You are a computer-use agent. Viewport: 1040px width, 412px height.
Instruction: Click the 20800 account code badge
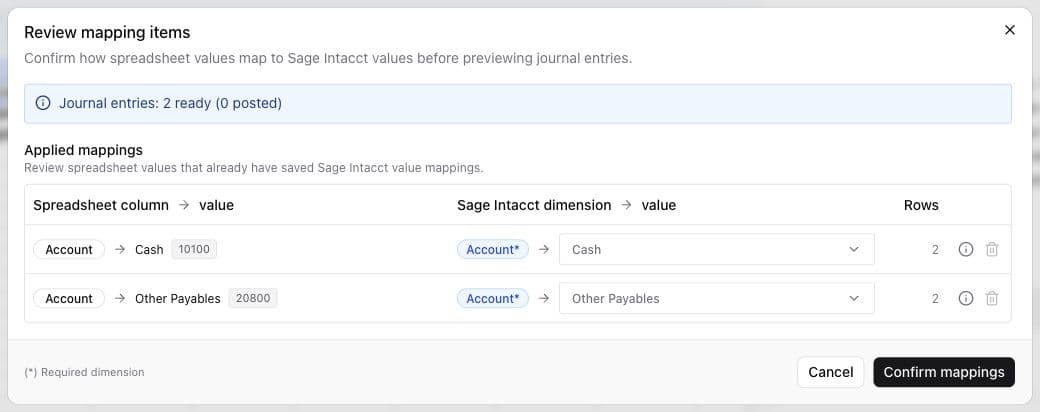click(253, 299)
